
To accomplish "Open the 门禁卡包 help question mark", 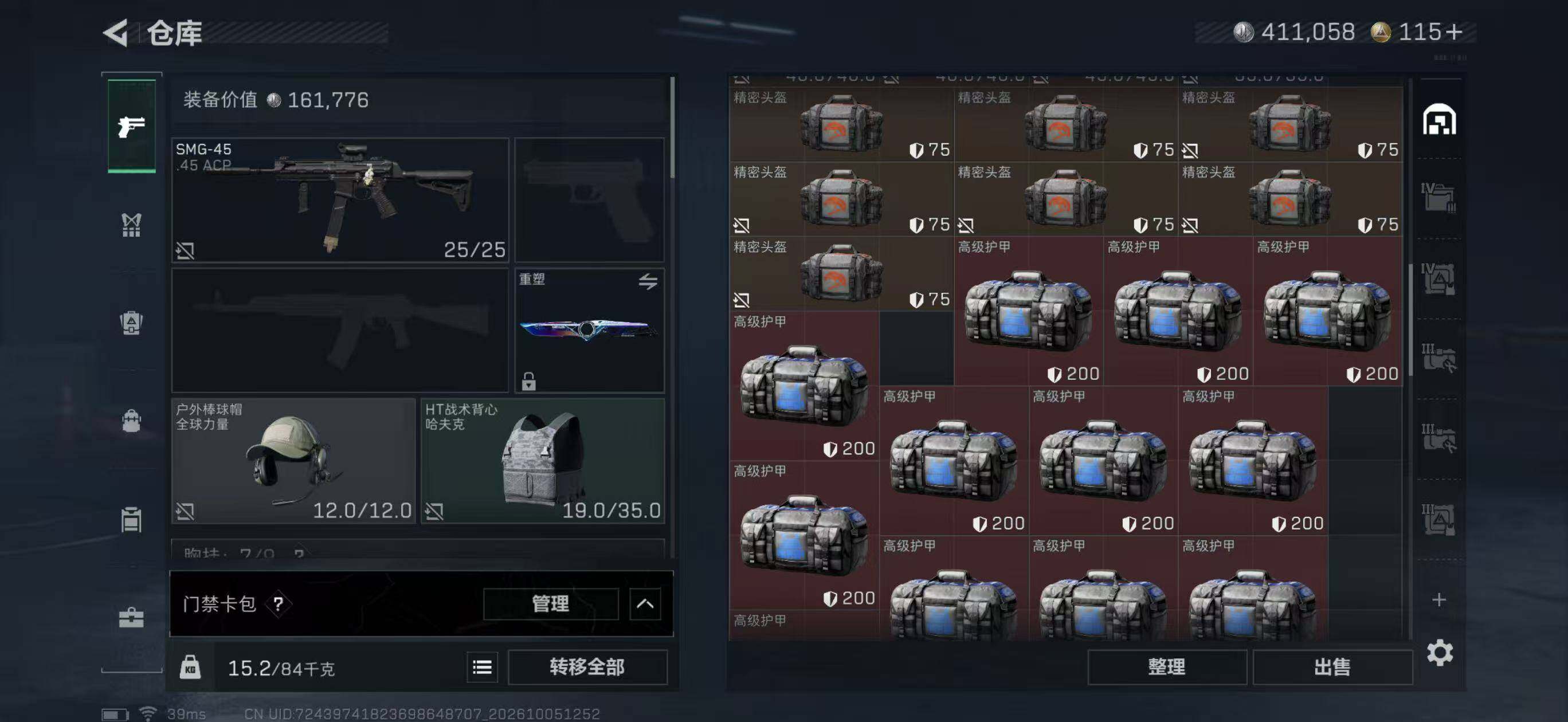I will (278, 604).
